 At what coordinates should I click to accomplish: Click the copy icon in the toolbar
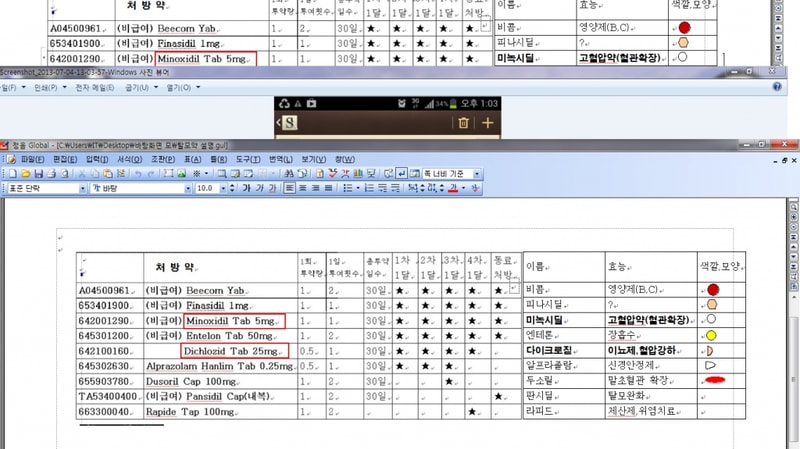pos(95,174)
